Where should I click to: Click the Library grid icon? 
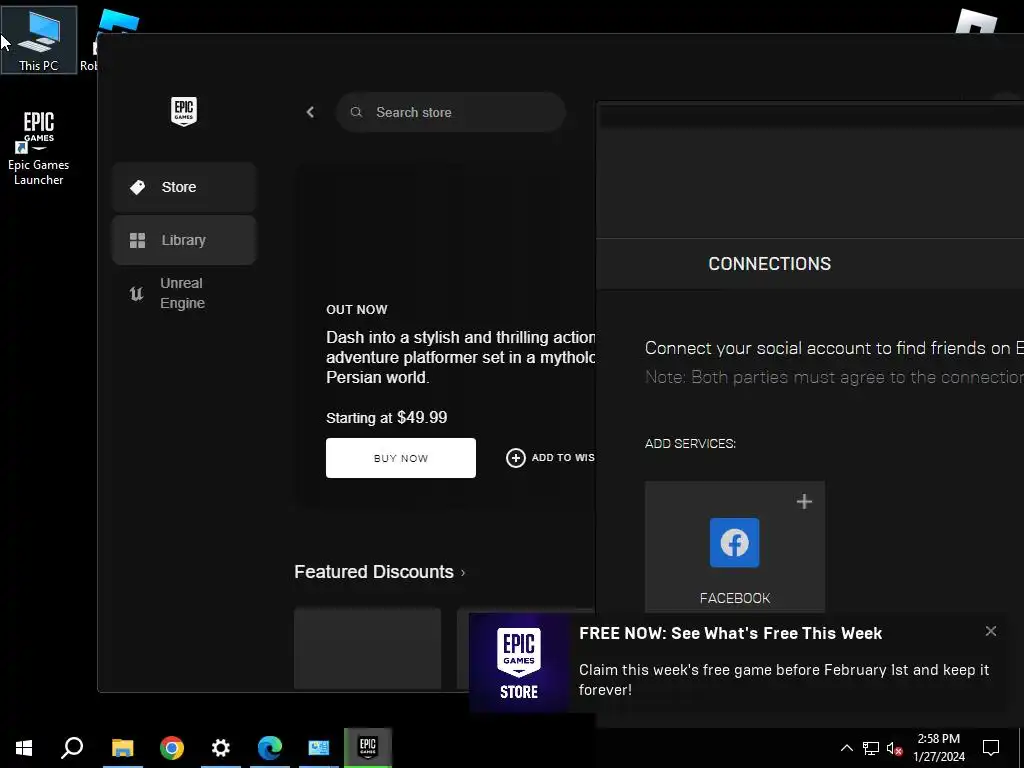pos(137,240)
